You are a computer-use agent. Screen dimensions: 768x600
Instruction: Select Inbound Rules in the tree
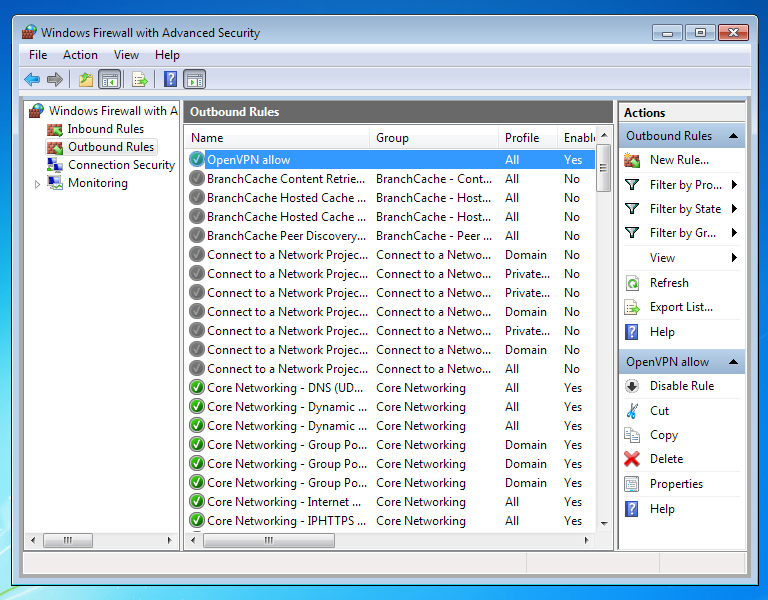105,129
